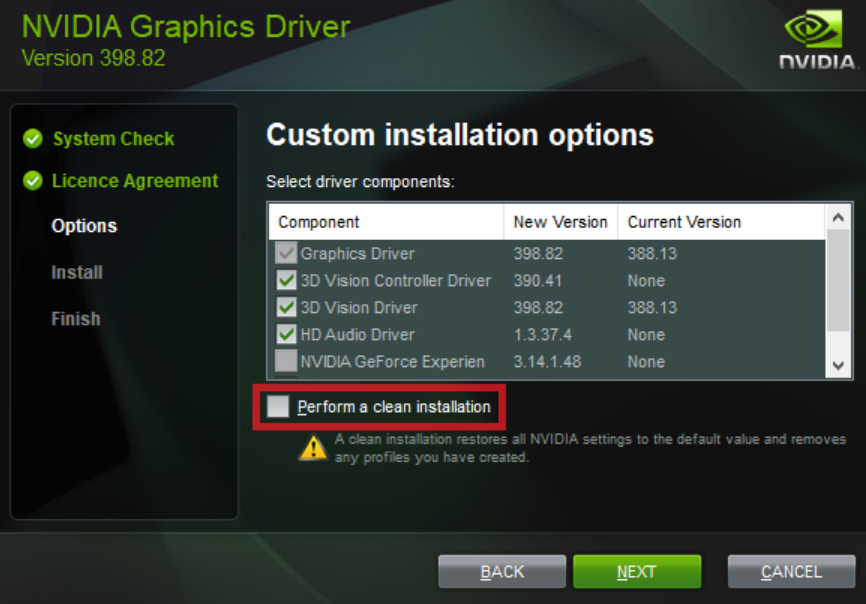Select the Finish step
This screenshot has height=604, width=866.
[76, 319]
